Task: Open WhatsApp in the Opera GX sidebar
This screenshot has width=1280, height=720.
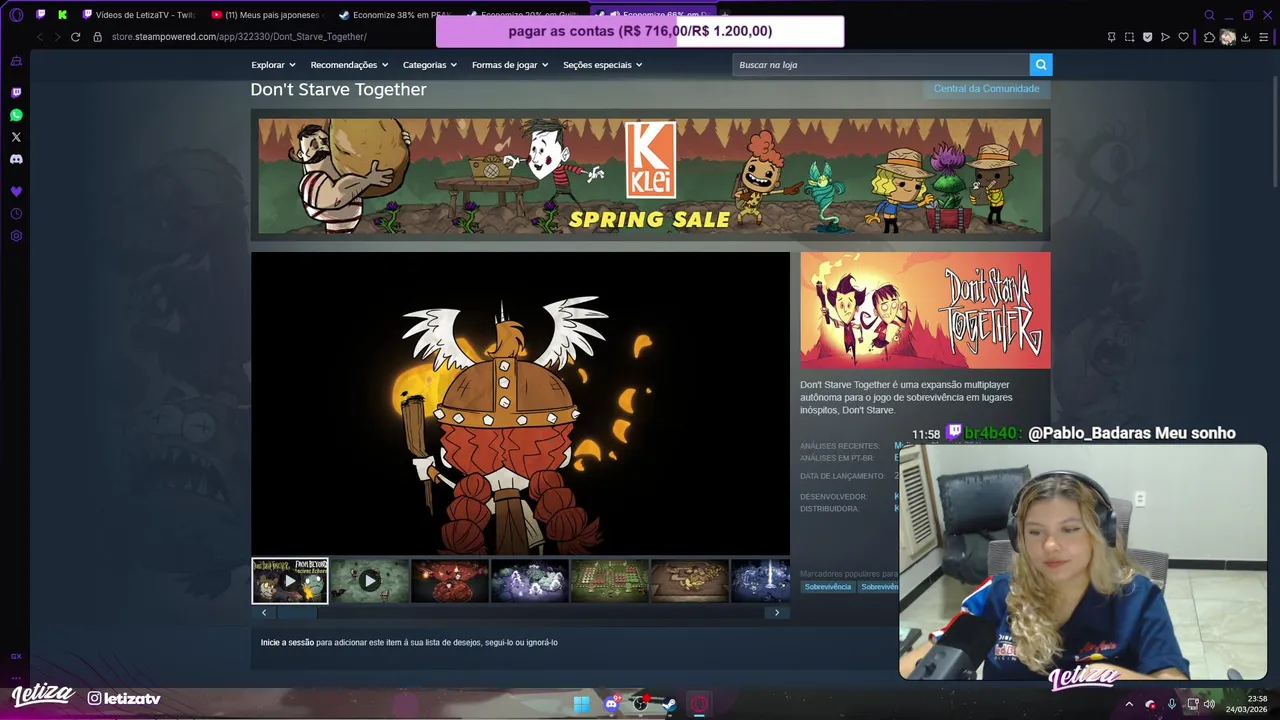Action: tap(16, 115)
